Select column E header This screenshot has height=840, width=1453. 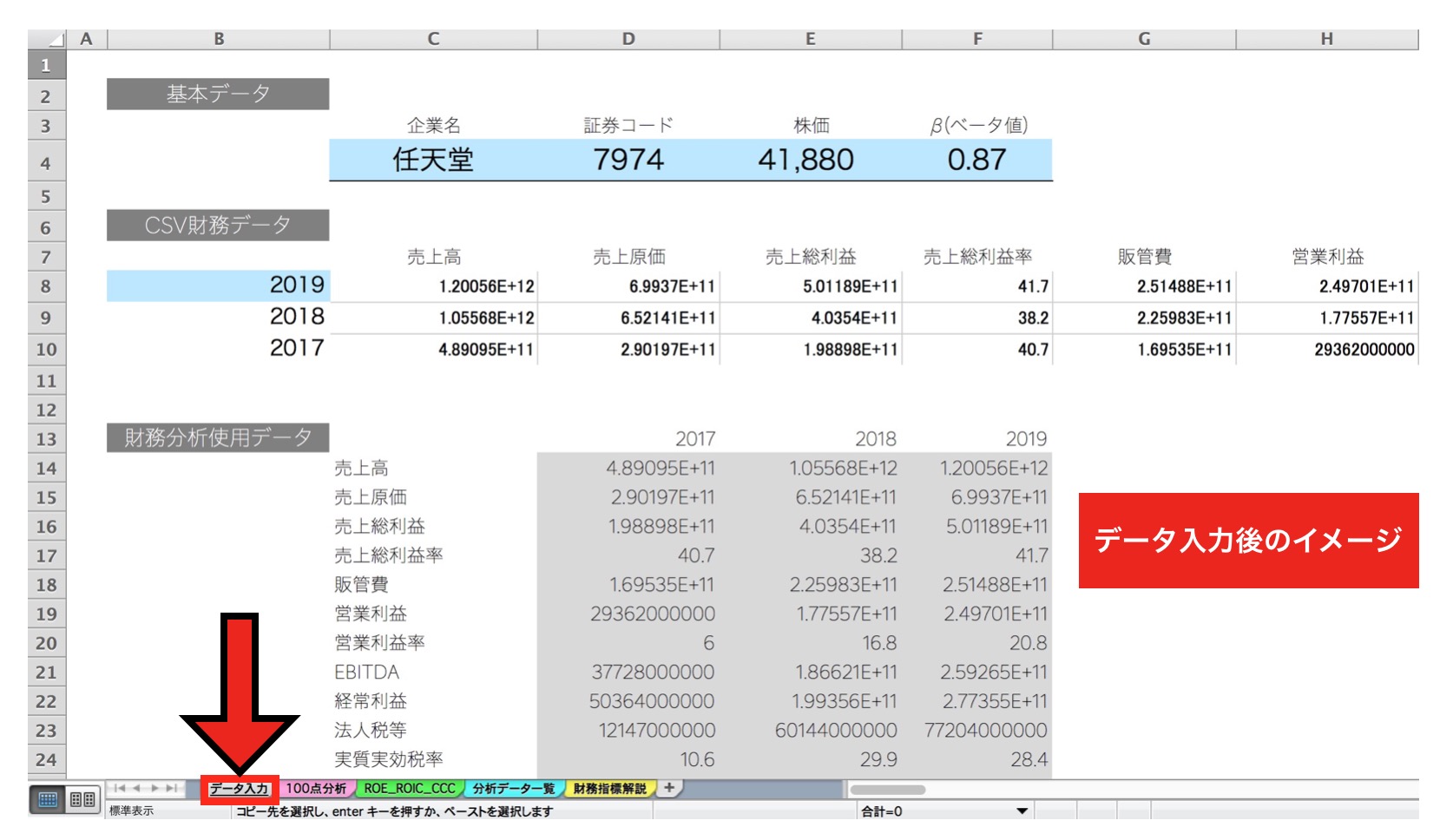point(811,39)
